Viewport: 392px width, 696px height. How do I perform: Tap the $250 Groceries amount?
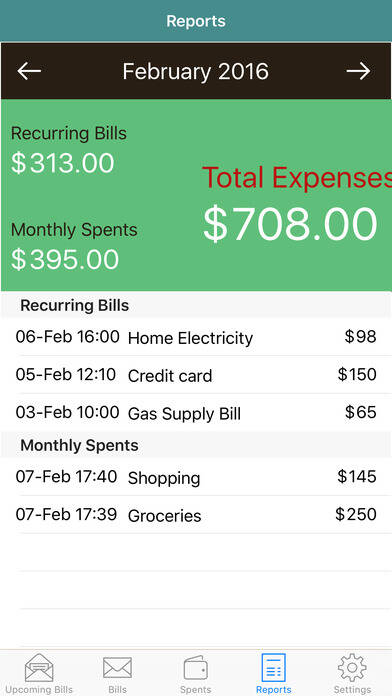click(x=356, y=514)
